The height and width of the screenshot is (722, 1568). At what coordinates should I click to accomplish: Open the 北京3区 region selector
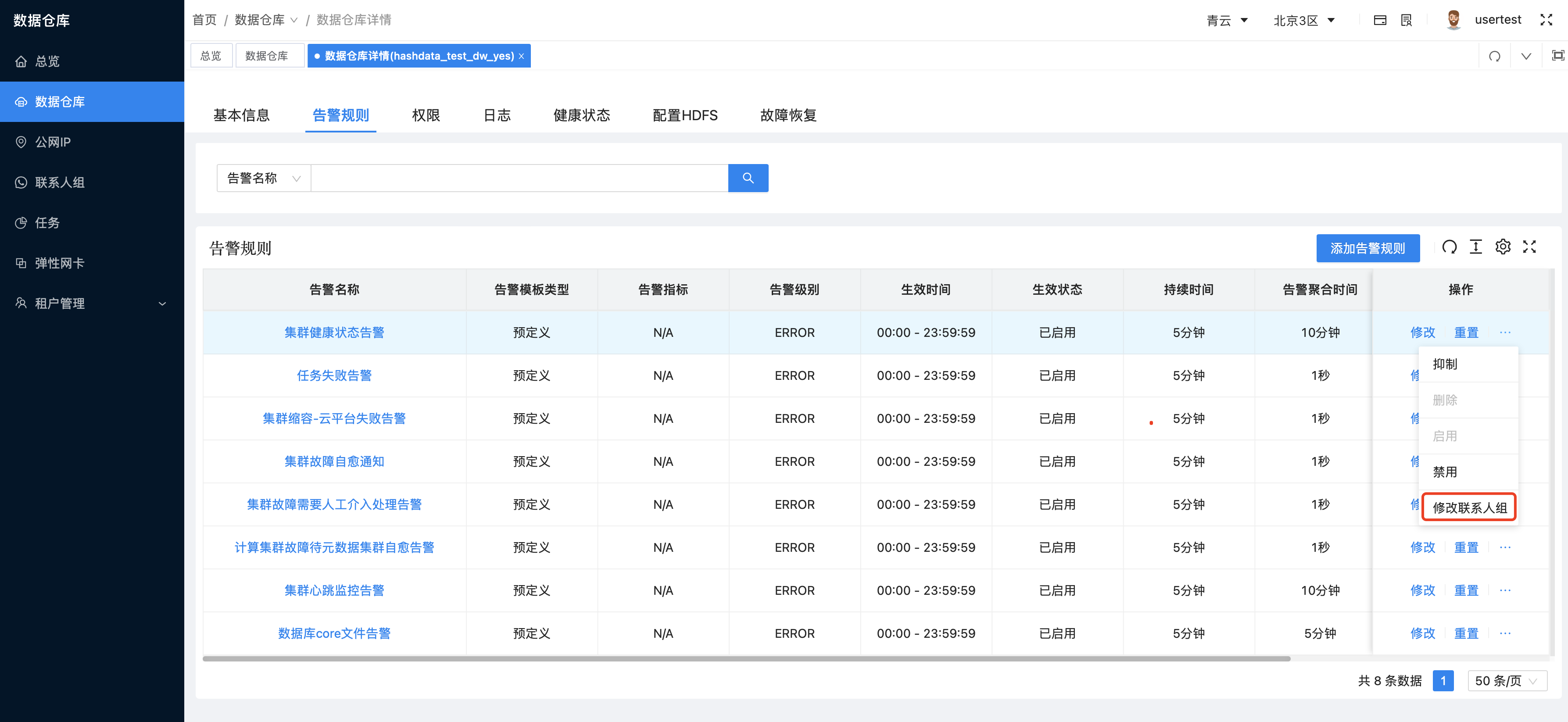(1303, 19)
